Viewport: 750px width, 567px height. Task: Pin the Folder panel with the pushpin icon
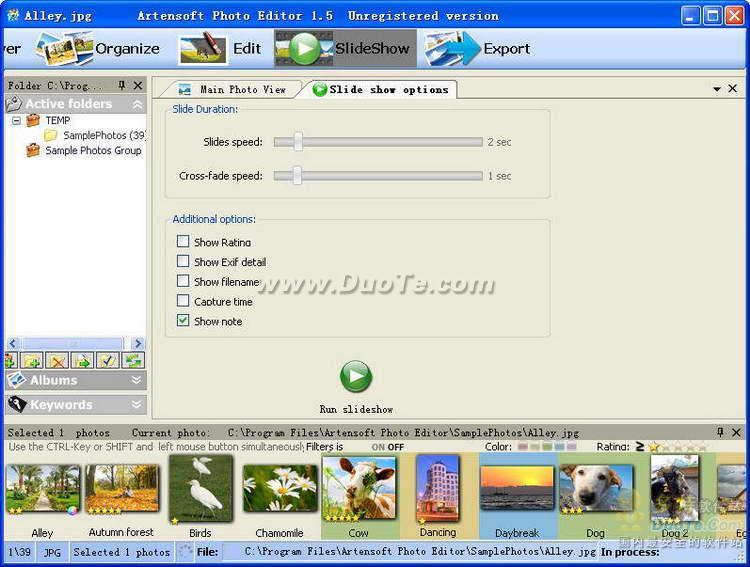point(121,85)
